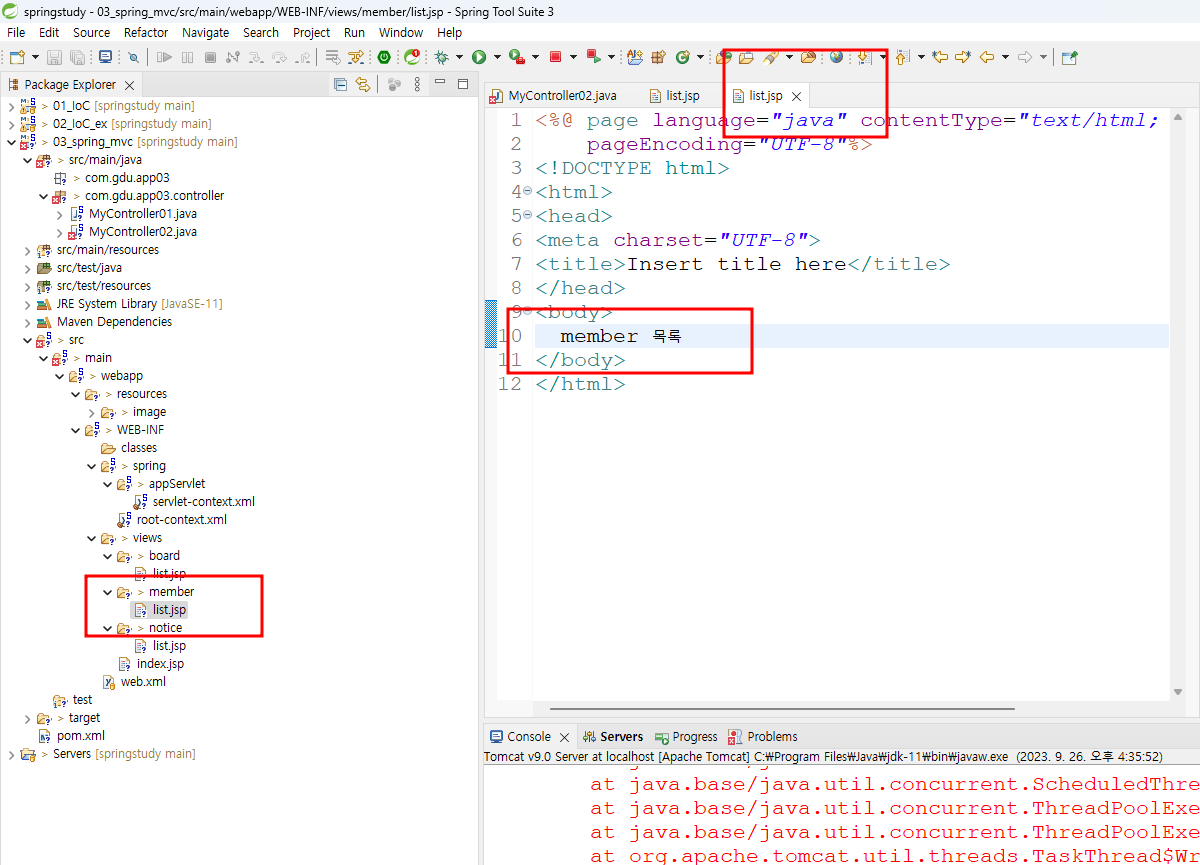This screenshot has height=865, width=1200.
Task: Open the Navigate menu
Action: pyautogui.click(x=205, y=32)
